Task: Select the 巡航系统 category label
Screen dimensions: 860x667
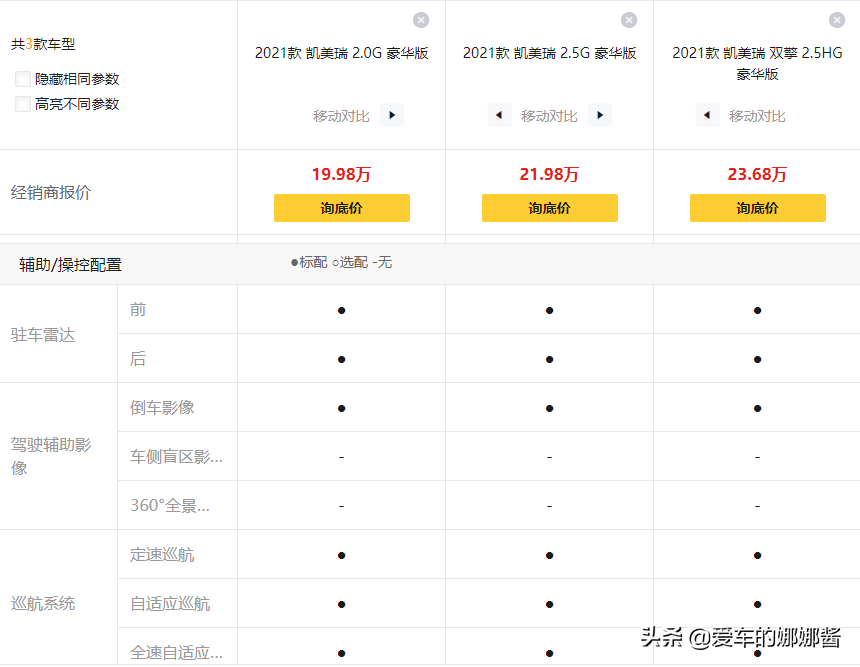Action: [x=43, y=603]
